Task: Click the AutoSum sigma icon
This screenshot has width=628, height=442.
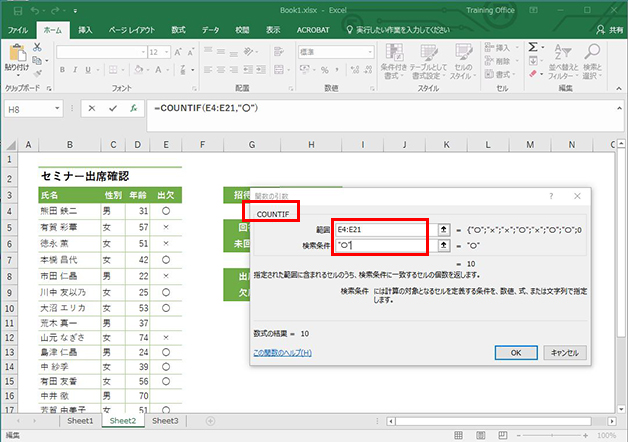Action: pos(533,46)
